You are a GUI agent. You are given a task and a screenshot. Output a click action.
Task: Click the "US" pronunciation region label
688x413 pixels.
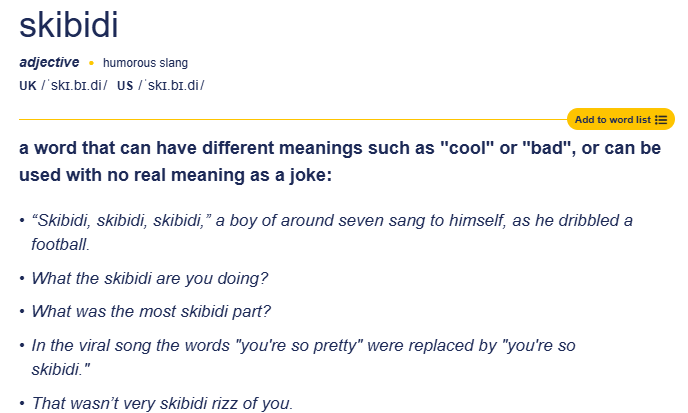(125, 86)
